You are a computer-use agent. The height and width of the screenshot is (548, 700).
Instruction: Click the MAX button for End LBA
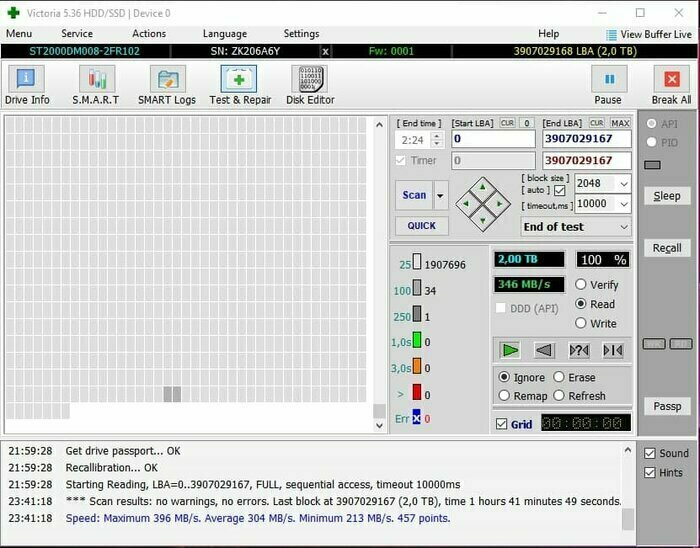pos(620,123)
